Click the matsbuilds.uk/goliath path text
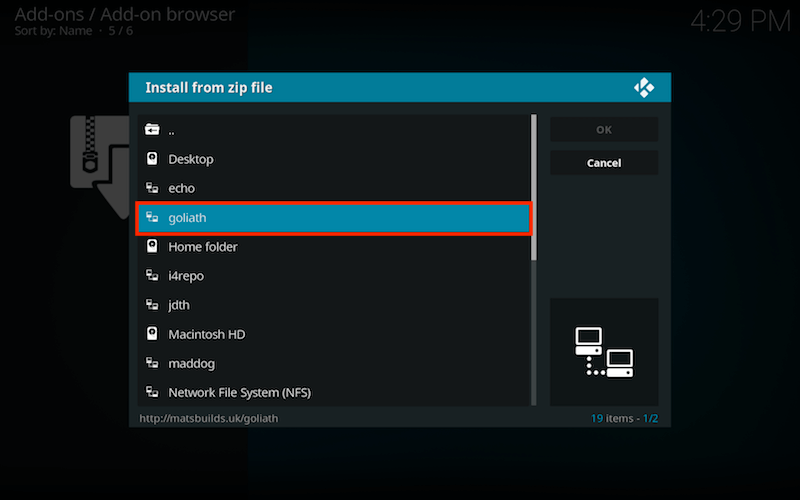This screenshot has width=800, height=500. coord(209,418)
